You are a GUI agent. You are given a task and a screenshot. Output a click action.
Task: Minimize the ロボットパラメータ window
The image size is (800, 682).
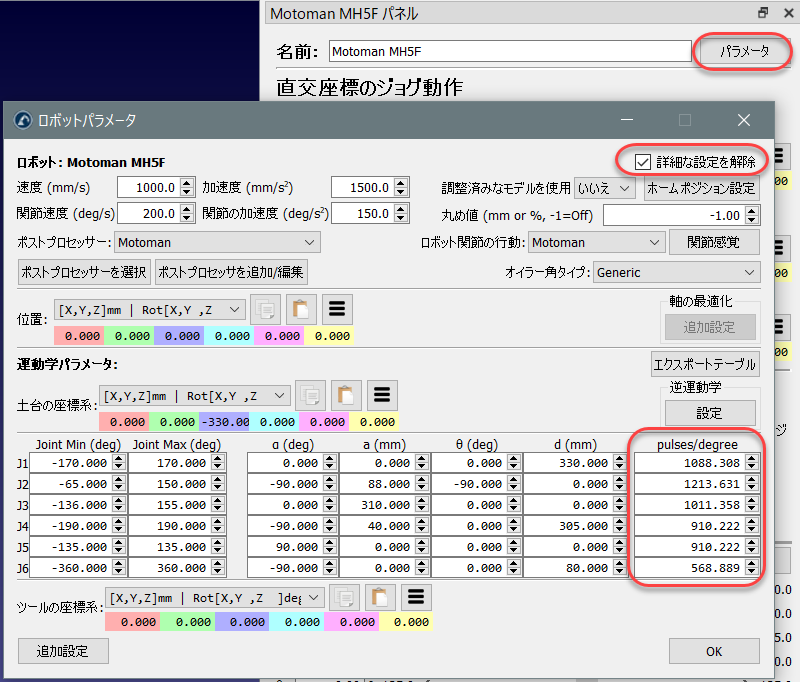tap(627, 120)
